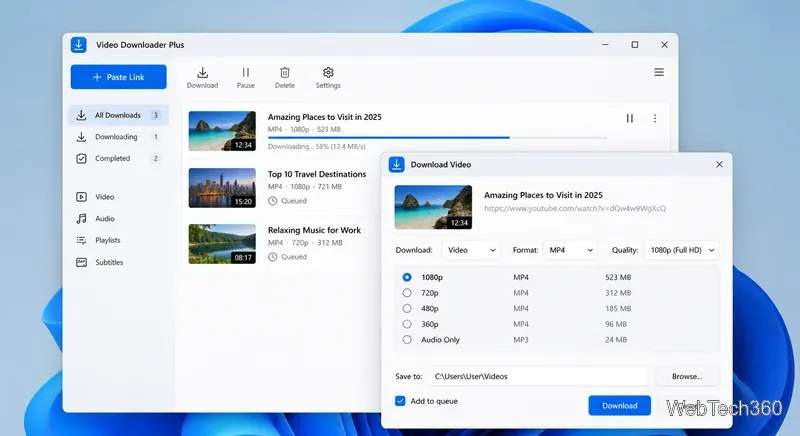The image size is (800, 436).
Task: Open the Quality dropdown showing 1080p (Full HD)
Action: pos(682,250)
